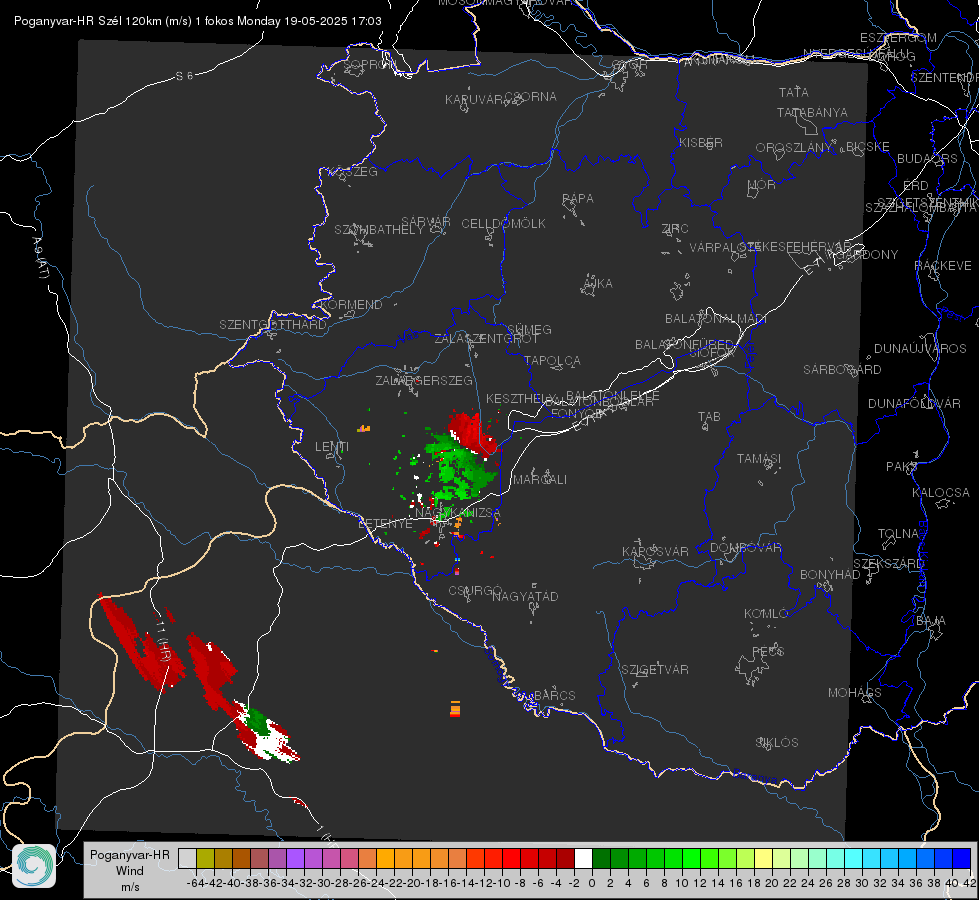Select the BICSKE label
Image resolution: width=979 pixels, height=900 pixels.
pos(868,147)
